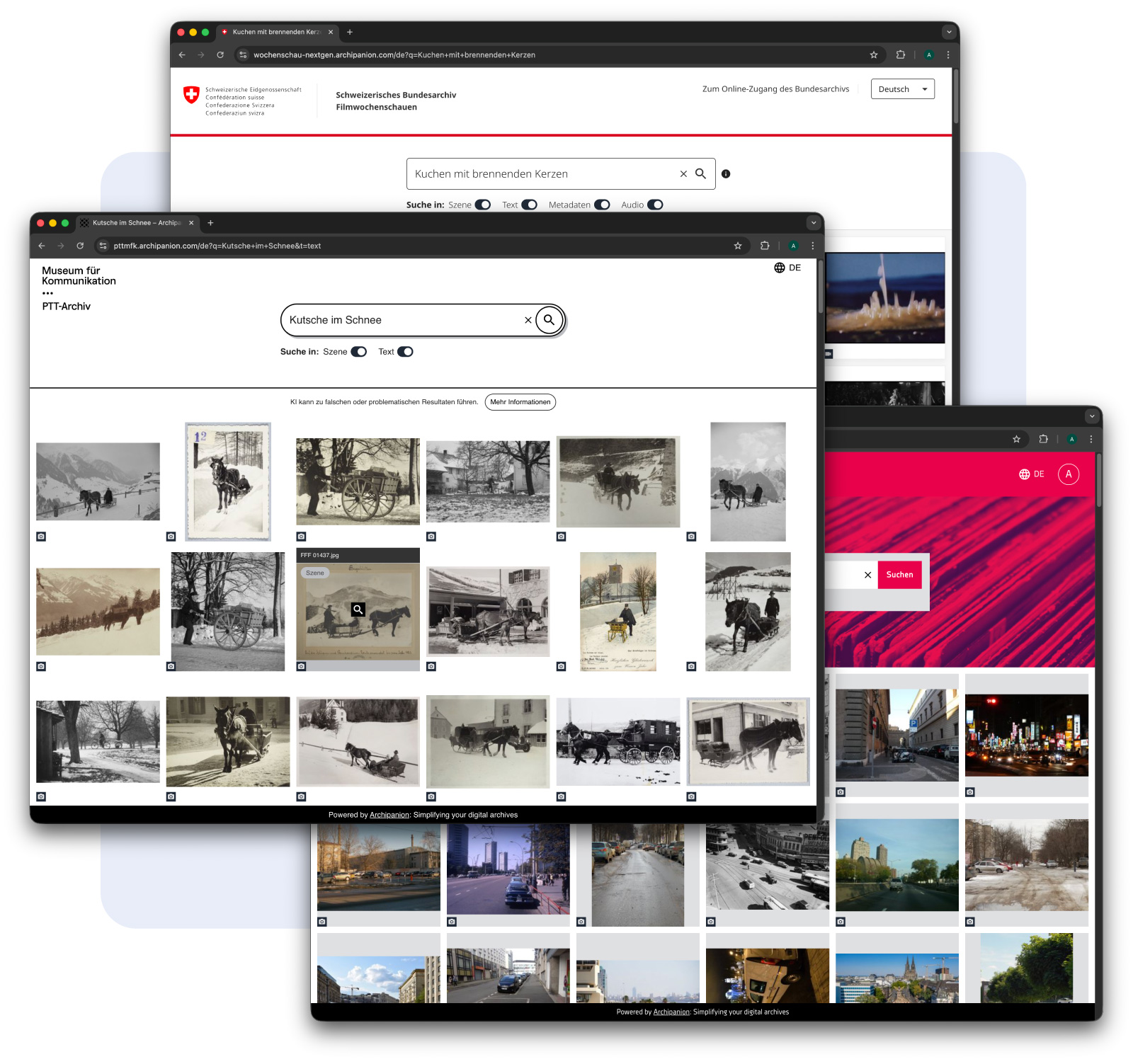Expand the tab list chevron in Bundesarchiv browser
Screen dimensions: 1133x1064
[948, 32]
